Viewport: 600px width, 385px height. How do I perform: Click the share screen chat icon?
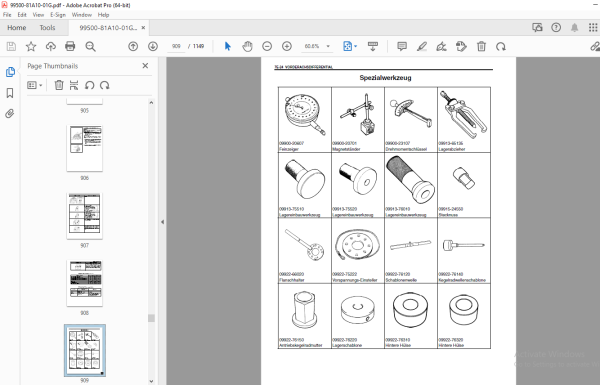(x=537, y=27)
